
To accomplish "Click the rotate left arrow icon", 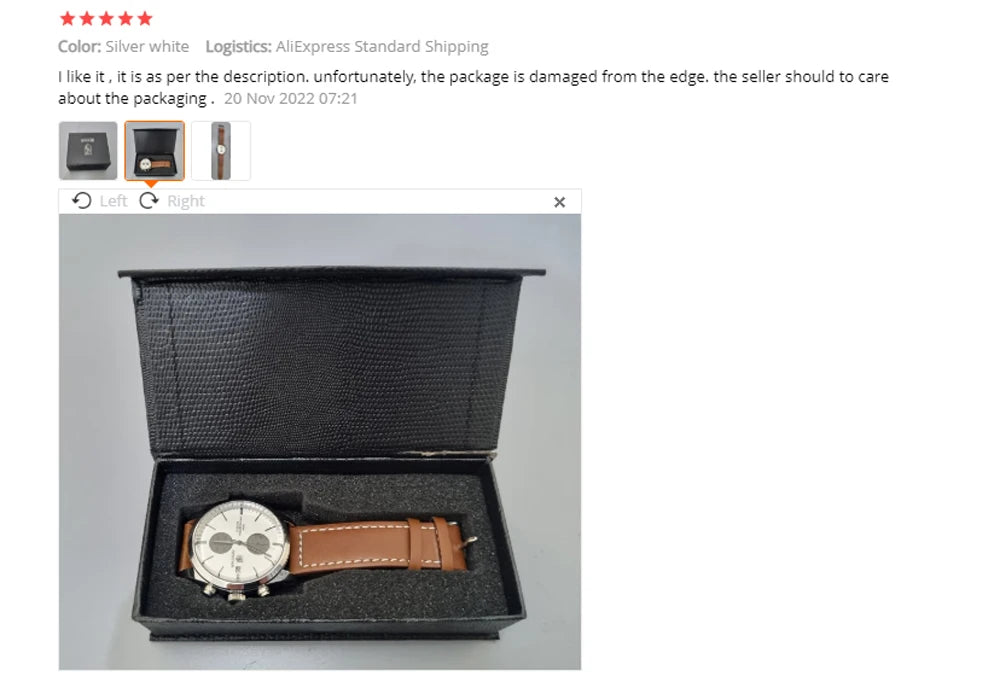I will [82, 201].
